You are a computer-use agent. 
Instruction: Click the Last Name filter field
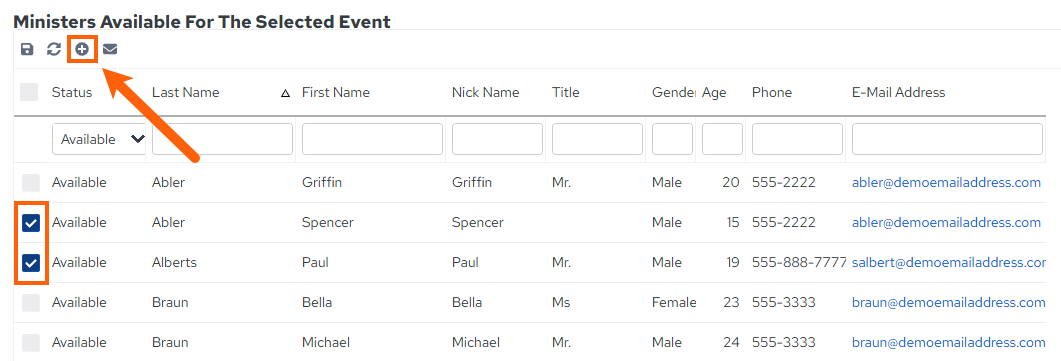223,139
